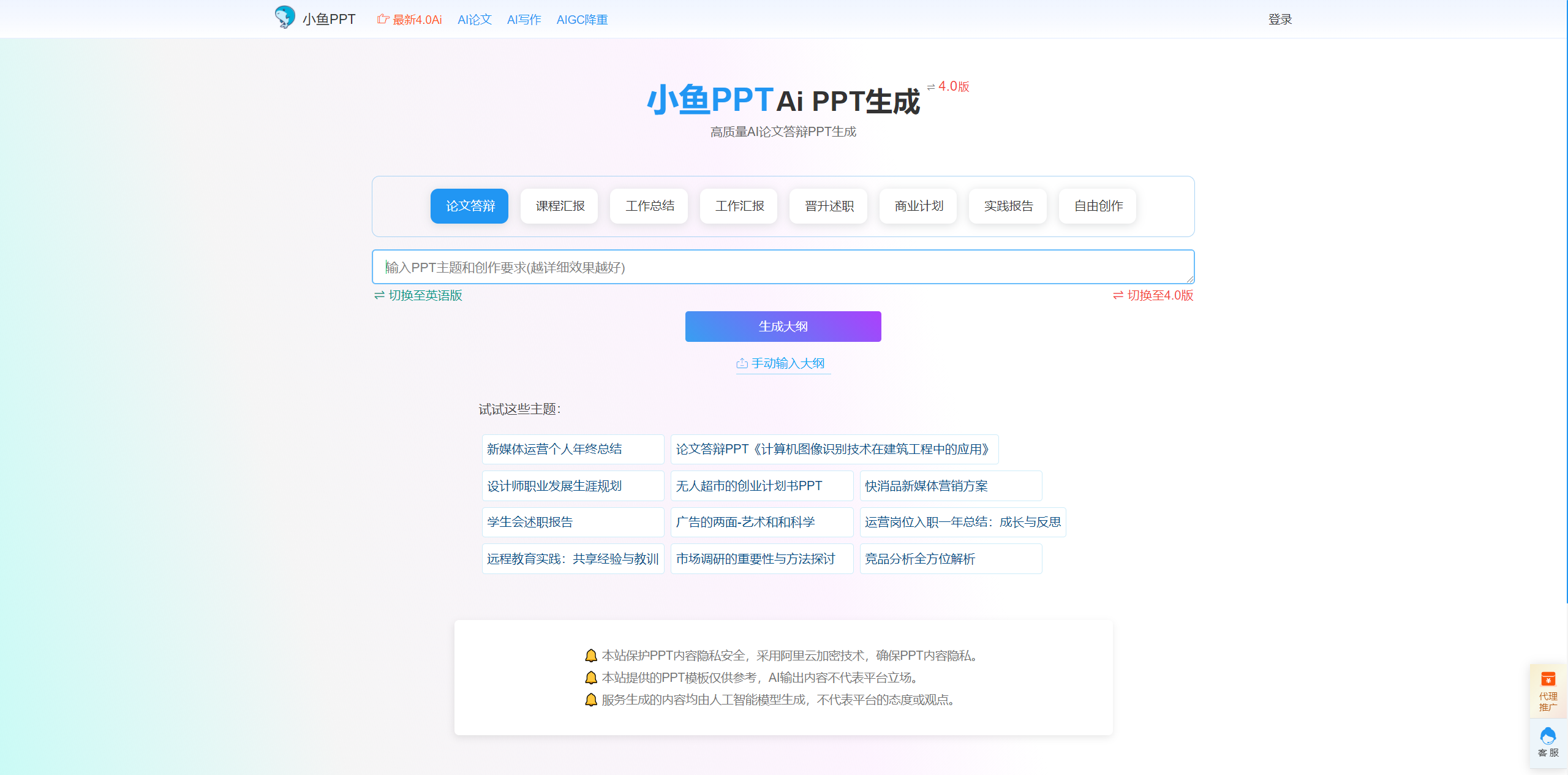
Task: Select topic 快消品新媒体营销方案
Action: point(951,486)
